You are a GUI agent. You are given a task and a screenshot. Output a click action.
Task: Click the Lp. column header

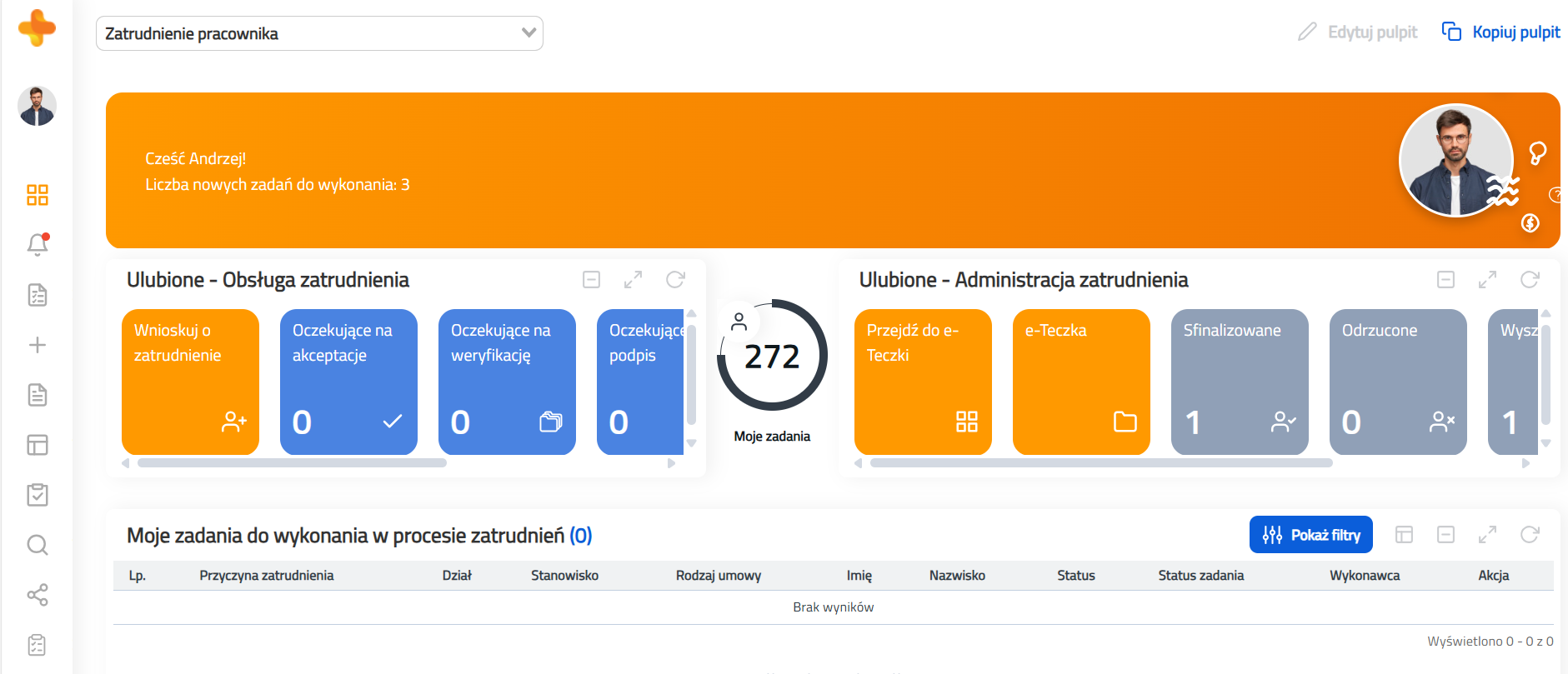coord(138,576)
